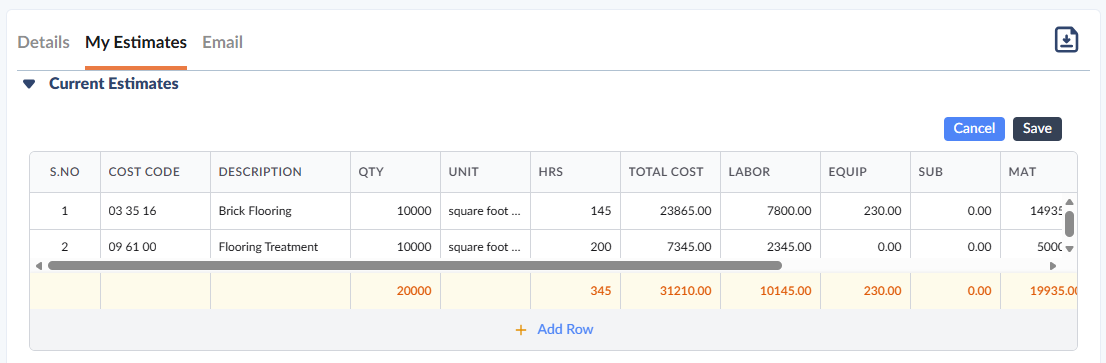Screen dimensions: 1106x363
Task: Click the QTY cell of Flooring Treatment row
Action: (396, 245)
